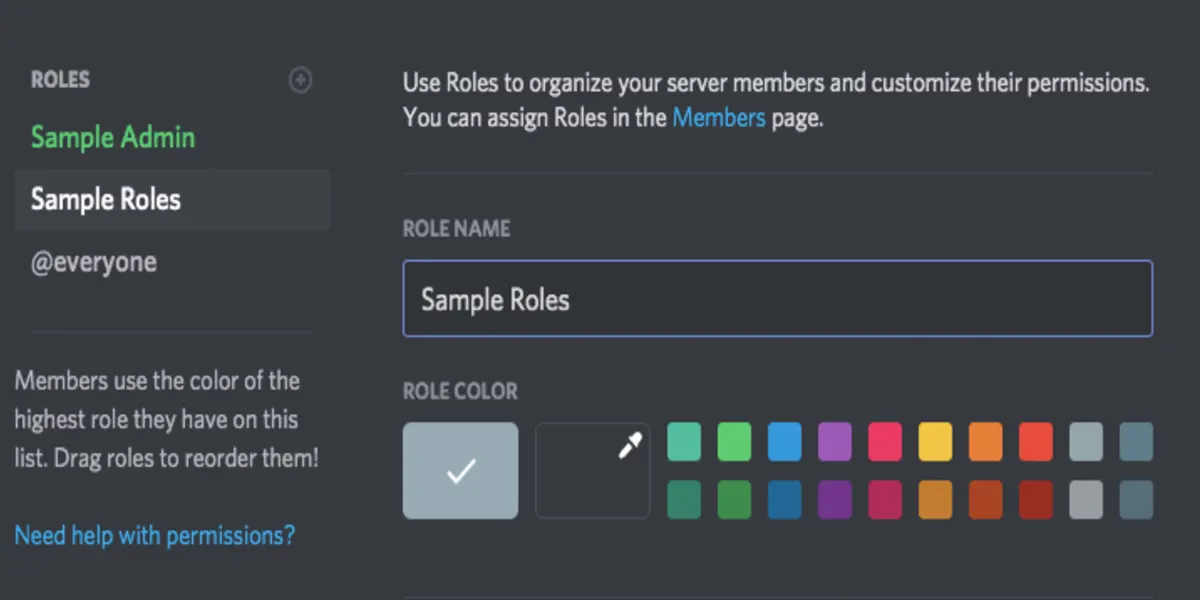Pick the dark gold swatch, bottom row

point(935,500)
